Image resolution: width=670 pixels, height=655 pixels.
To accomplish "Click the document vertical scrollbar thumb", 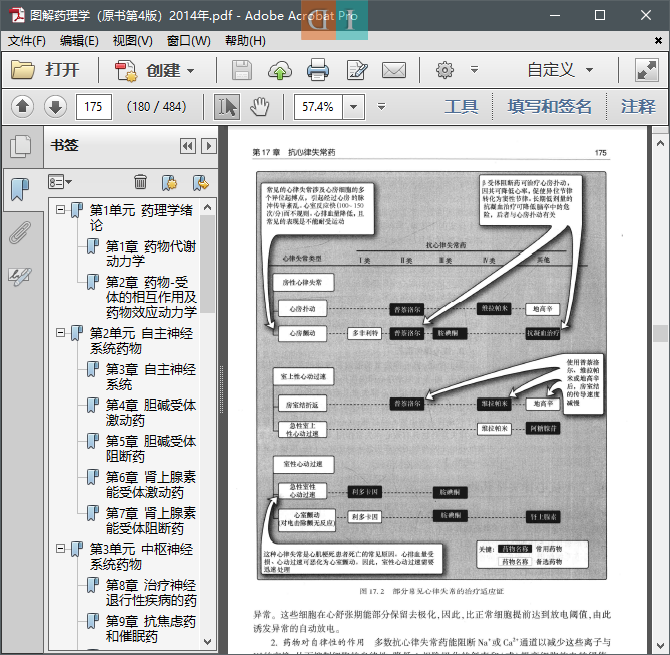I will click(x=660, y=333).
